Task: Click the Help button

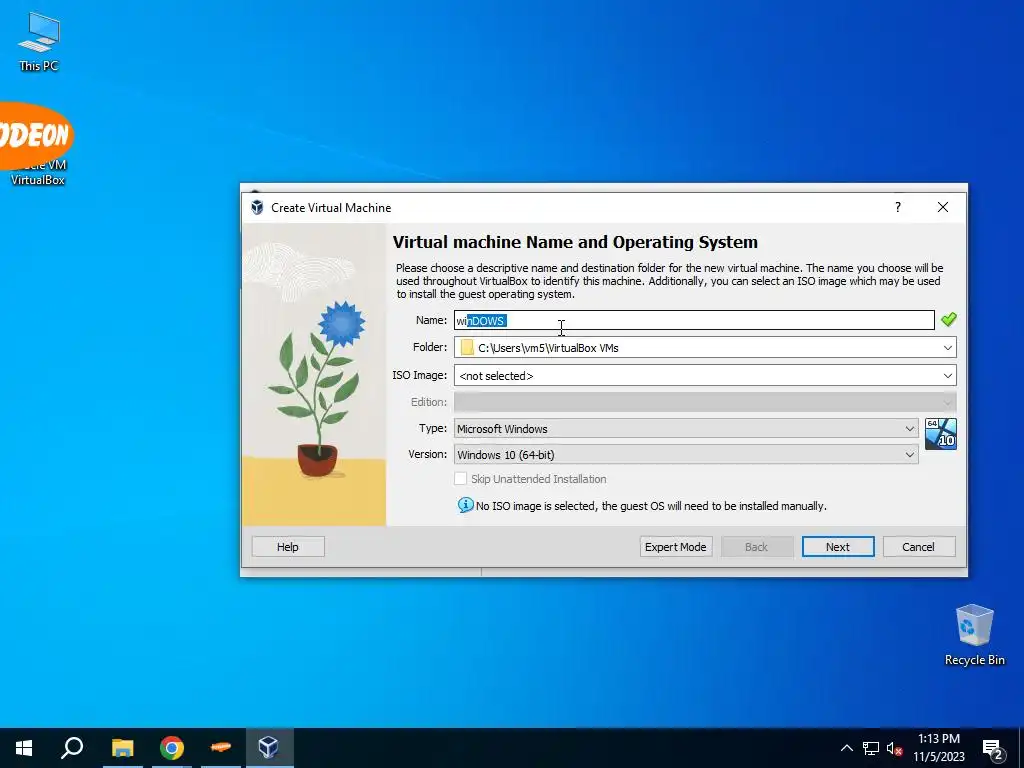Action: [x=288, y=547]
